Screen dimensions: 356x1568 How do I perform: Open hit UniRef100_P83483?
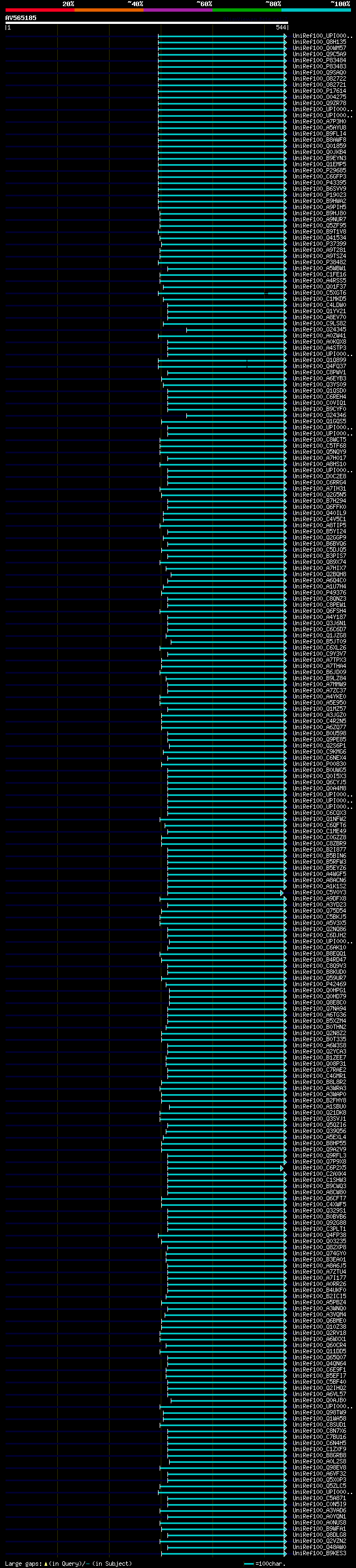click(319, 66)
